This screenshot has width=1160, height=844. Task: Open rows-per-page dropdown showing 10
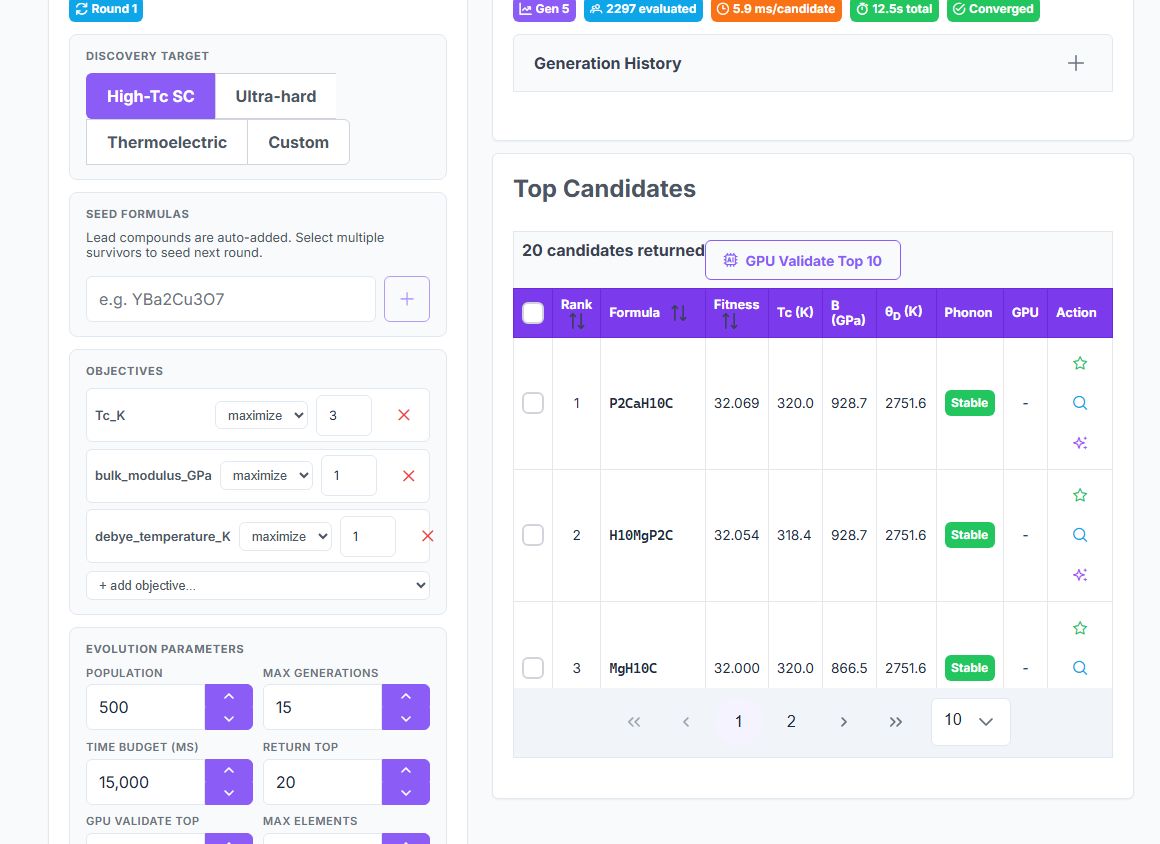970,721
